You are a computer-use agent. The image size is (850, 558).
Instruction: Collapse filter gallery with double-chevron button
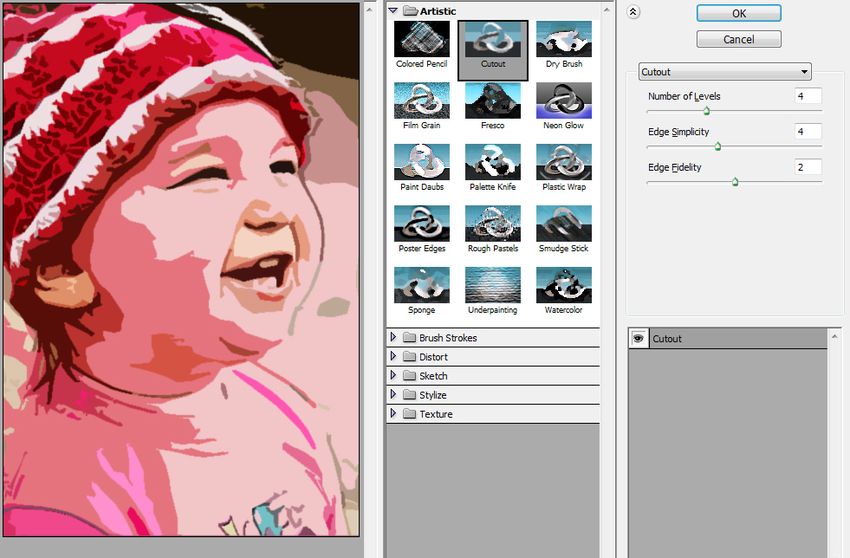[633, 12]
